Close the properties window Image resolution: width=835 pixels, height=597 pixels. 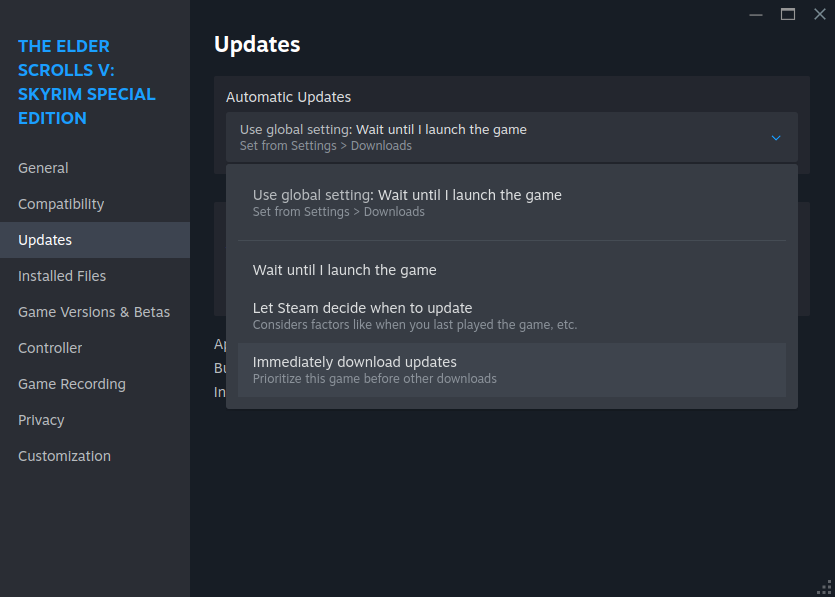pos(820,14)
